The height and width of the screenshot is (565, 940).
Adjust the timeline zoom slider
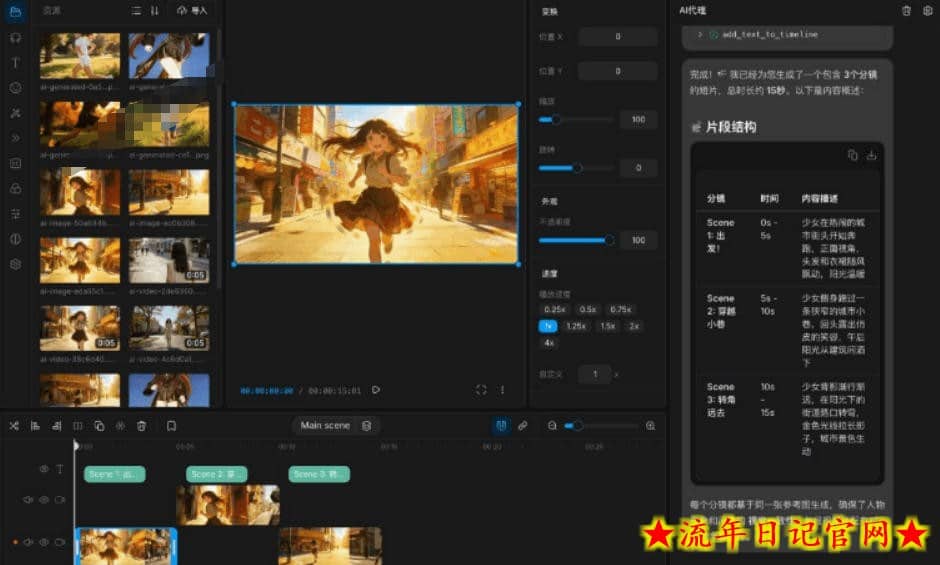pos(601,426)
